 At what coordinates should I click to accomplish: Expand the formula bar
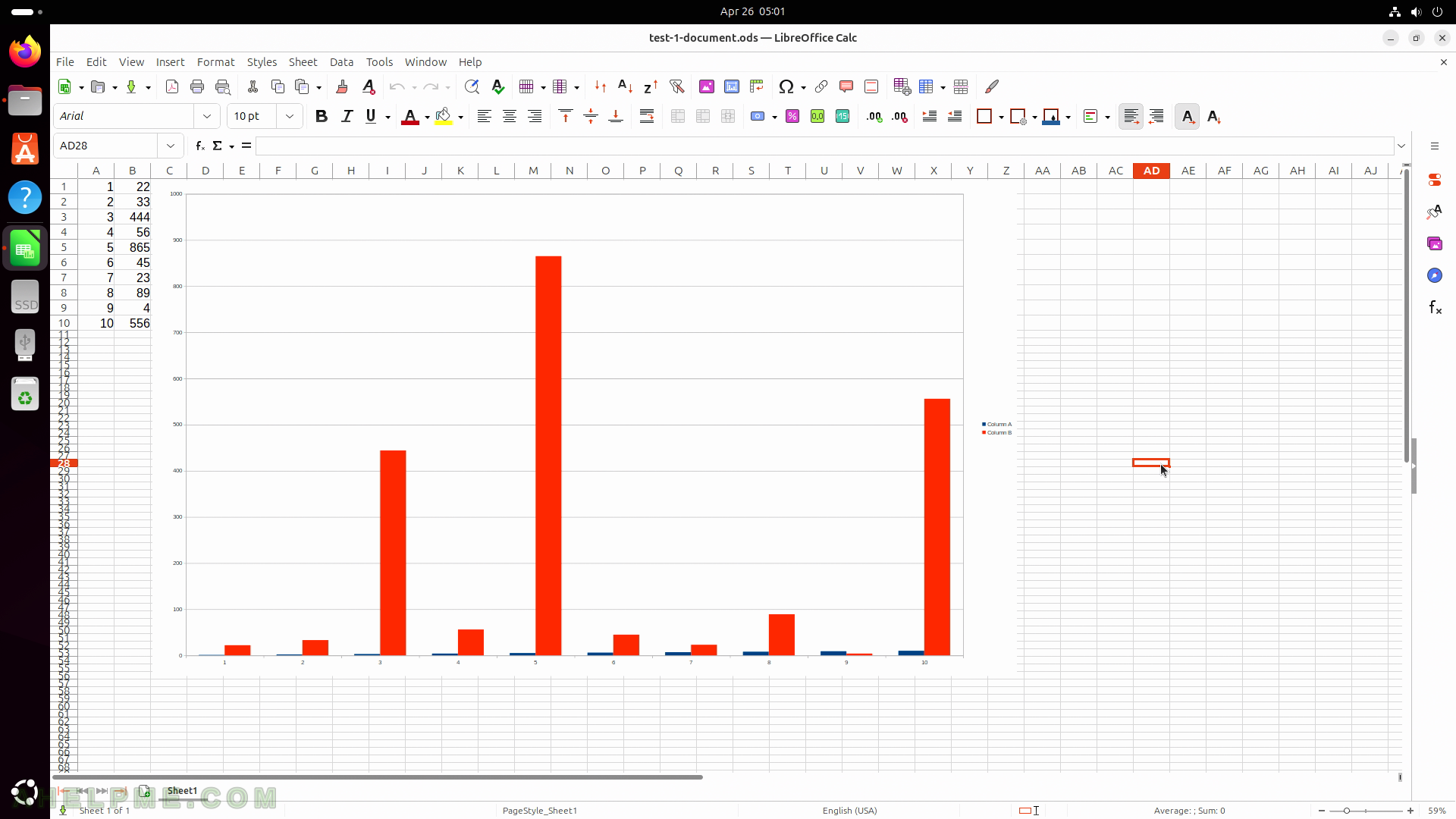point(1401,146)
